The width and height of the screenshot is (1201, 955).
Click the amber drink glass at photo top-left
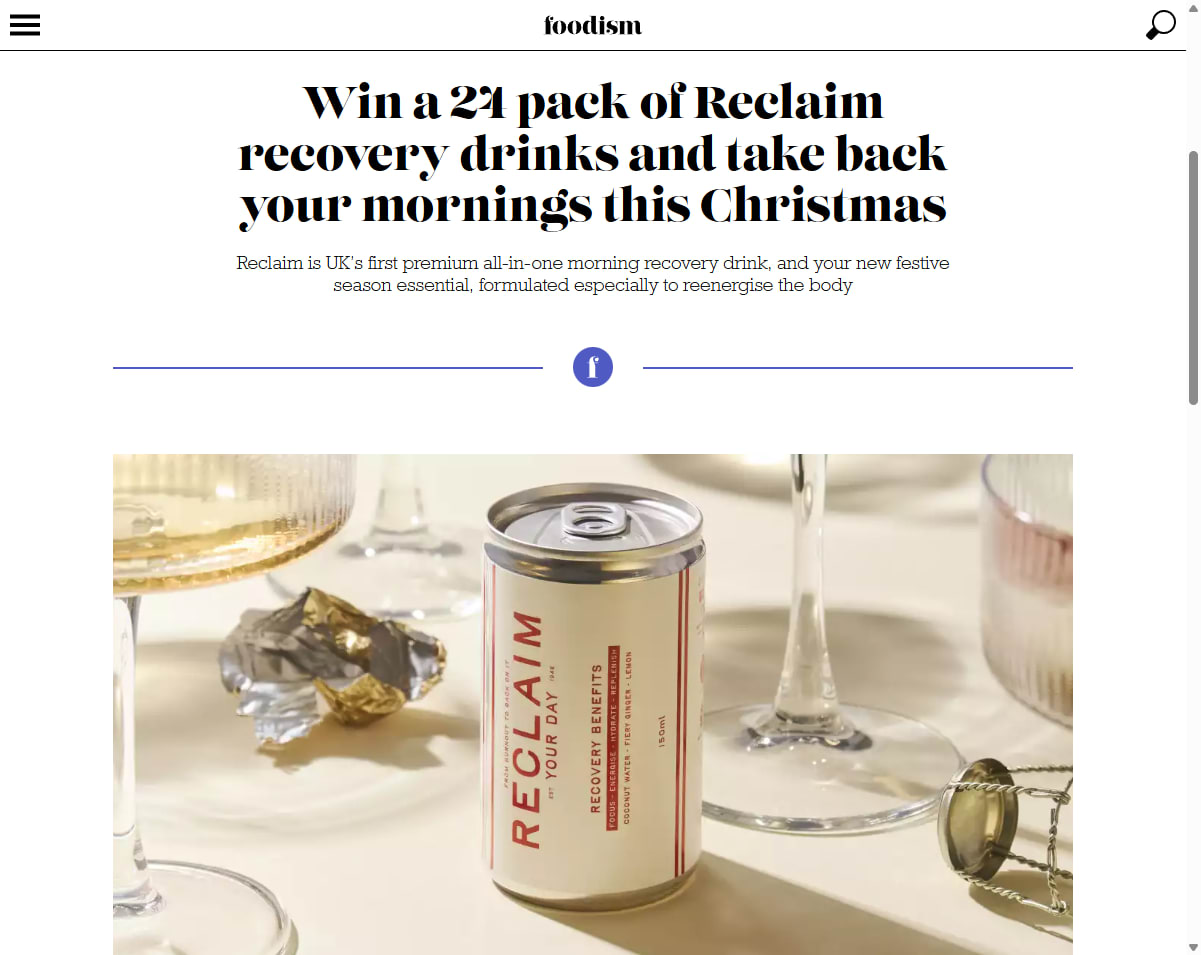pyautogui.click(x=232, y=520)
